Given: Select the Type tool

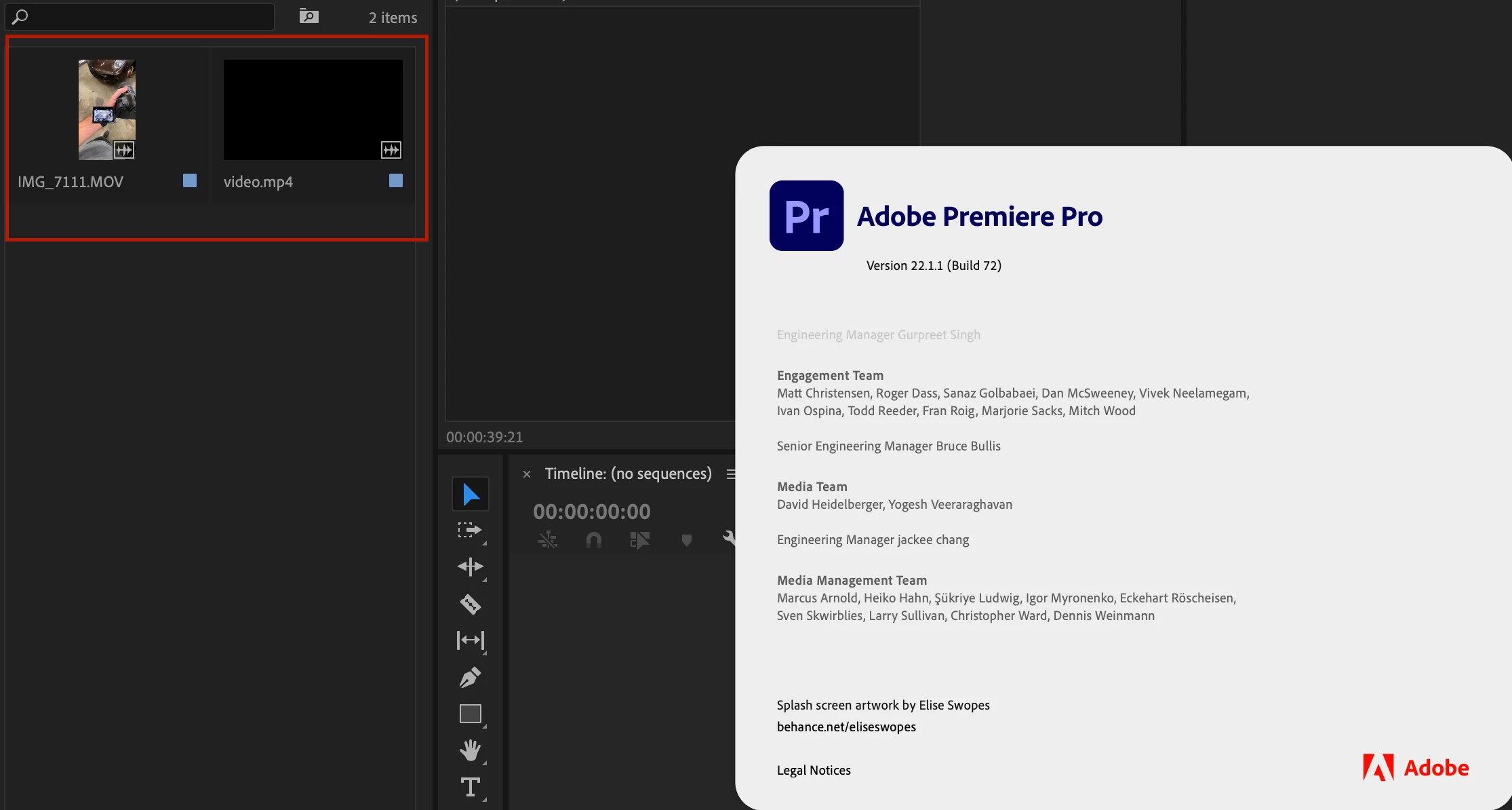Looking at the screenshot, I should [470, 787].
